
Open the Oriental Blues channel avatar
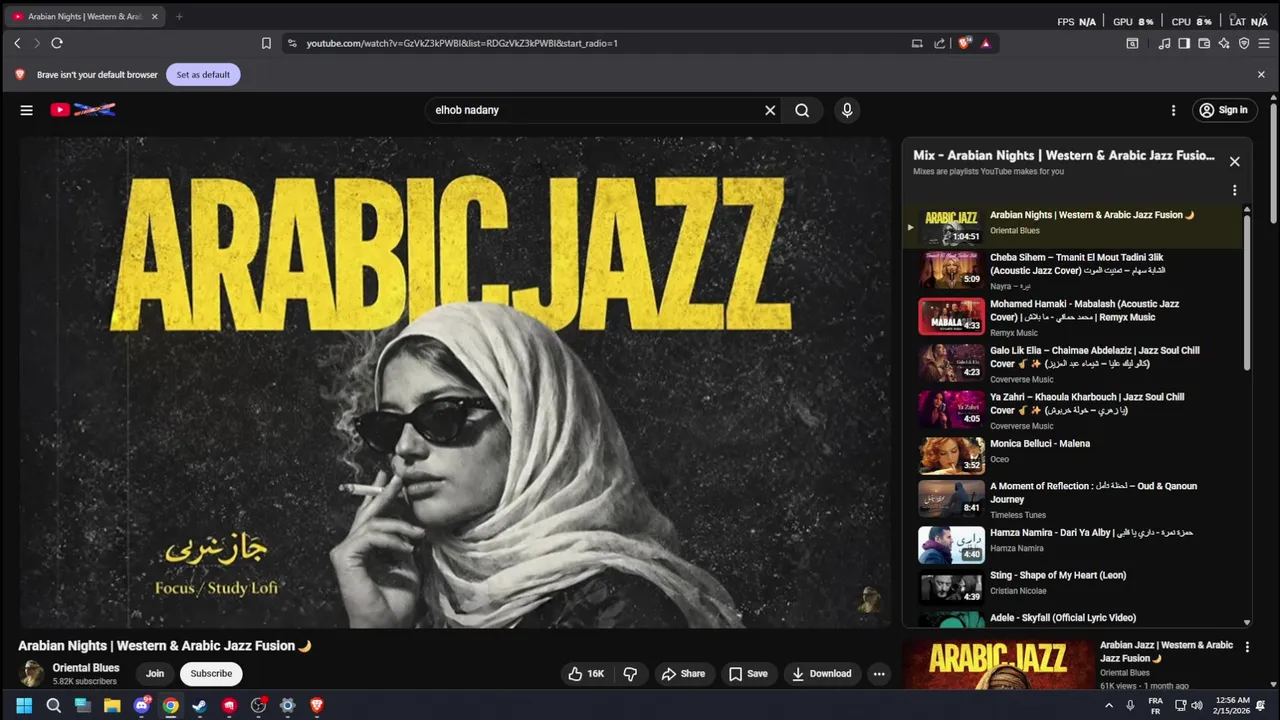click(32, 674)
